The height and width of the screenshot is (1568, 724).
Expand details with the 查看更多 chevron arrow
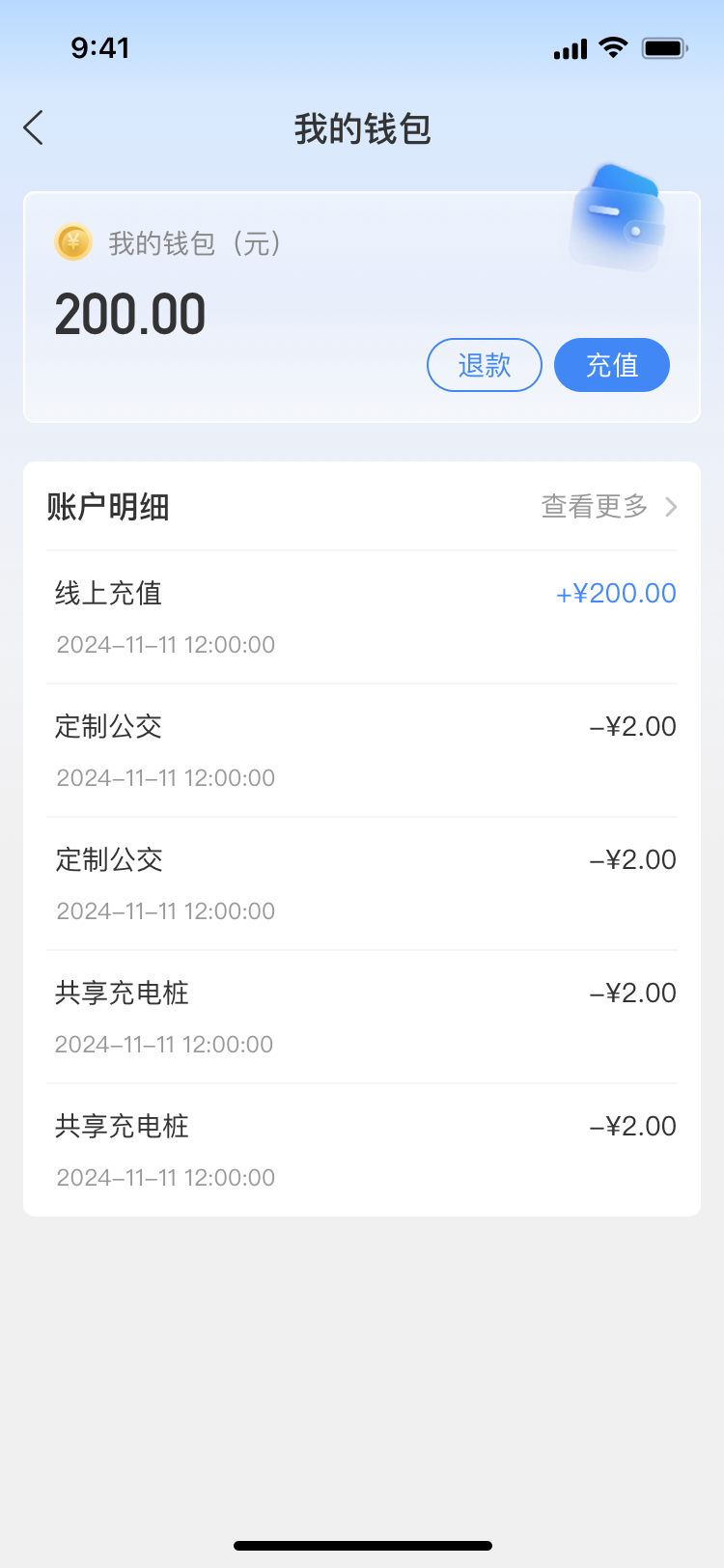671,507
